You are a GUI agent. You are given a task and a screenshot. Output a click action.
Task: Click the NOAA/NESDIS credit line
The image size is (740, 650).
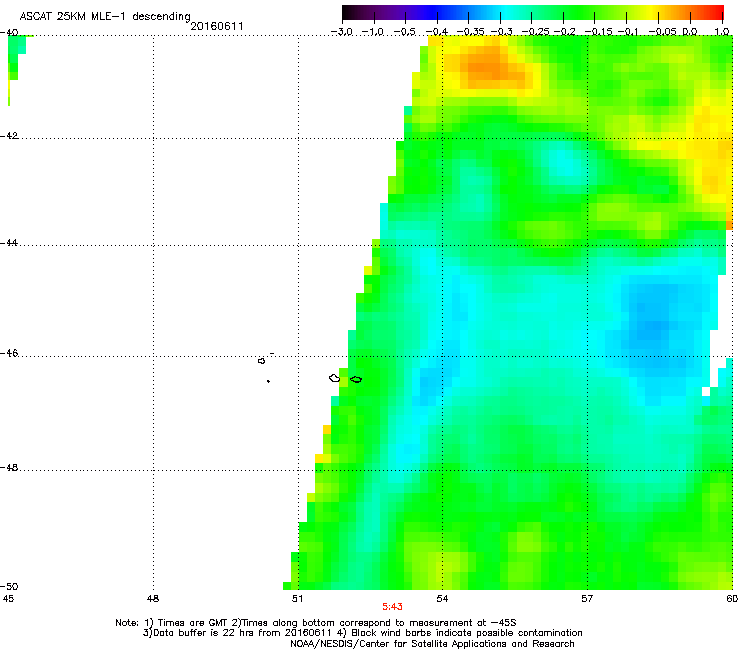coord(432,644)
